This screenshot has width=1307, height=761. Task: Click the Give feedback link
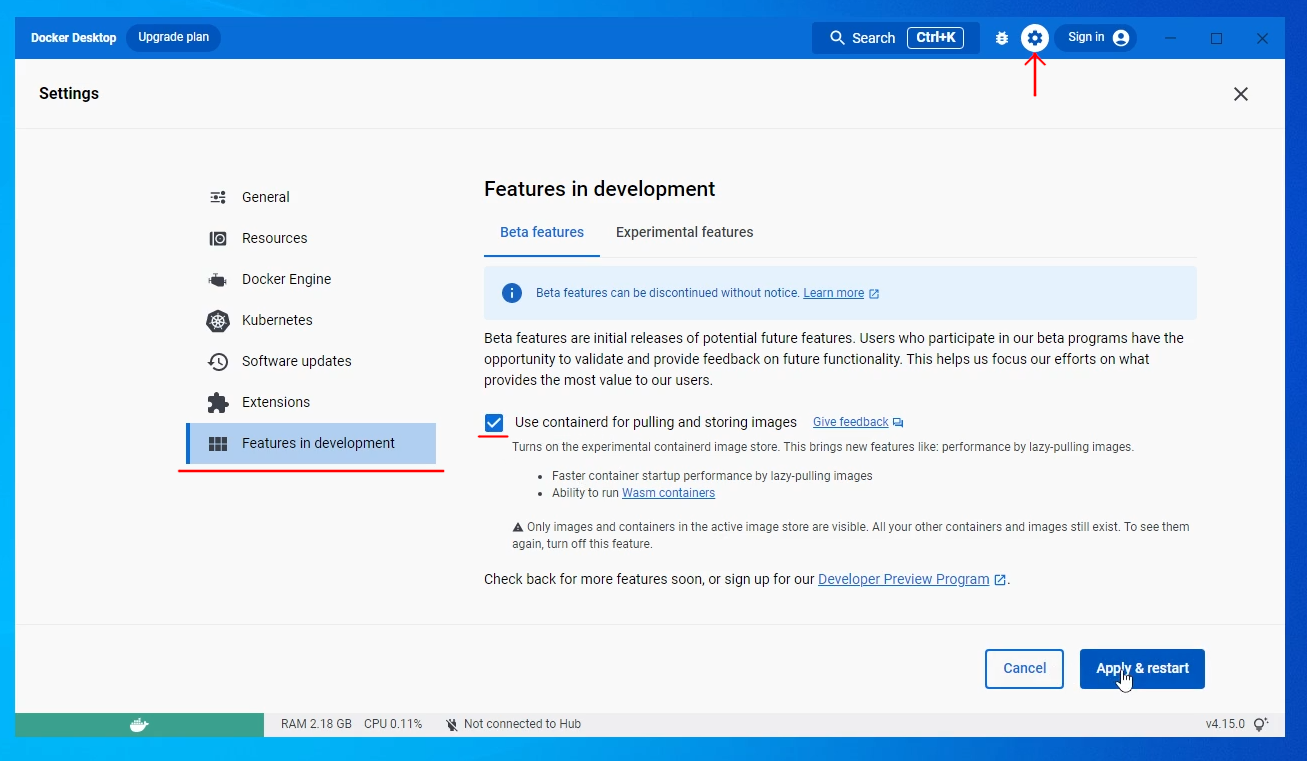[x=851, y=422]
